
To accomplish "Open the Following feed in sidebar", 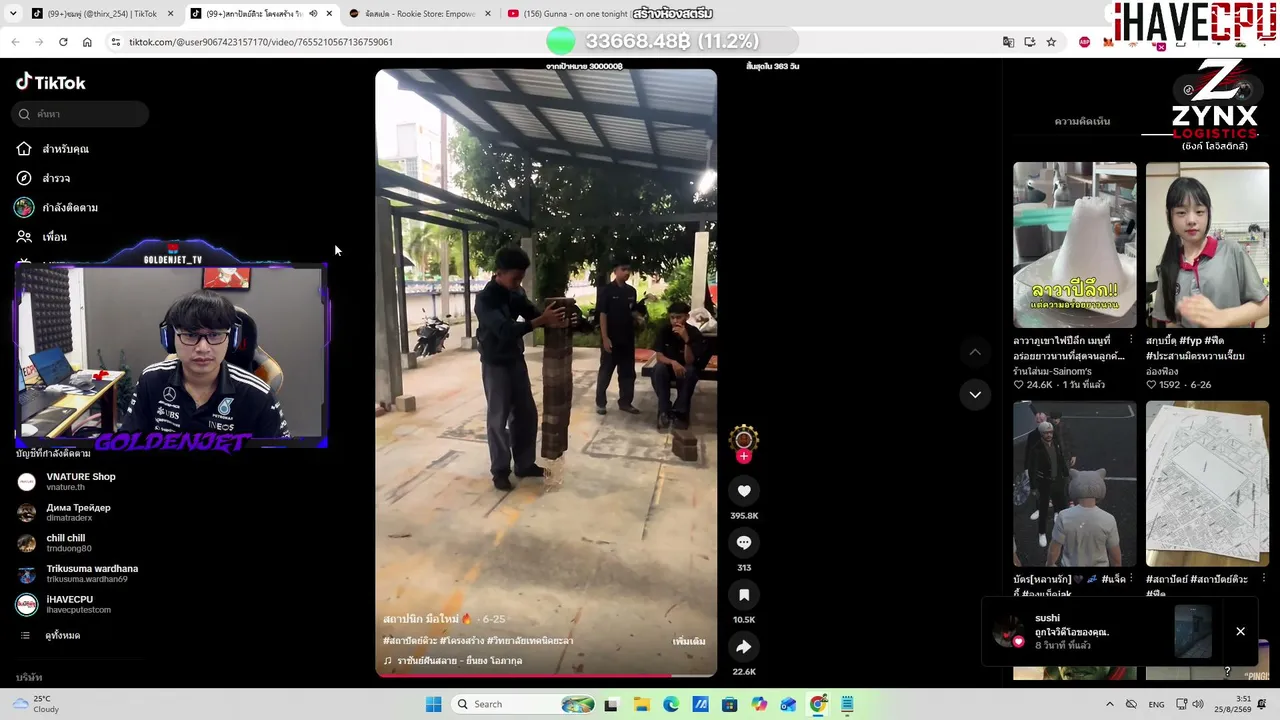I will (x=57, y=208).
